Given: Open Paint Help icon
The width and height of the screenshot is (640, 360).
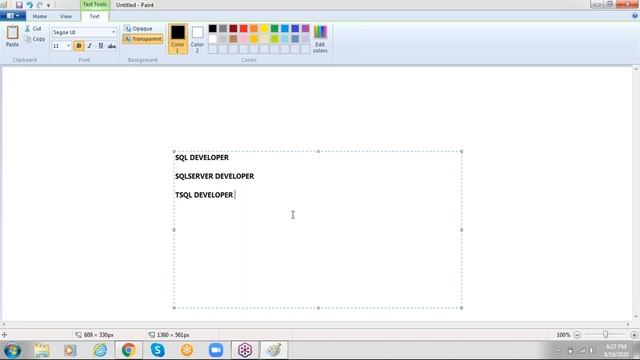Looking at the screenshot, I should 635,16.
